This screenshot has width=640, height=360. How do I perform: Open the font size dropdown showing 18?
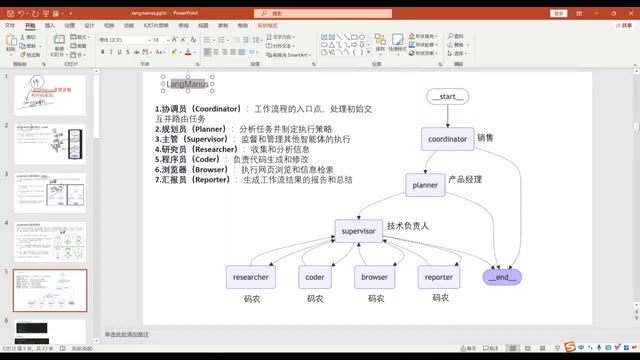(167, 40)
